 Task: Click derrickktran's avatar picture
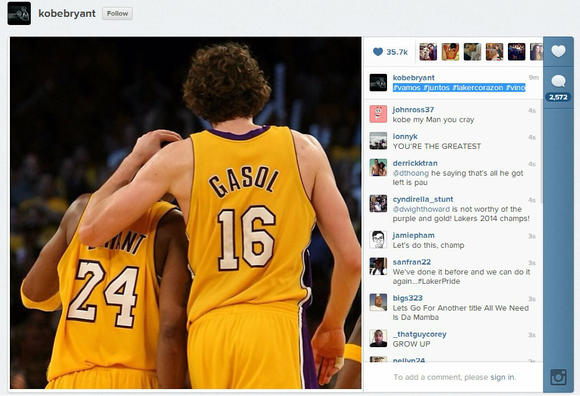click(x=378, y=167)
